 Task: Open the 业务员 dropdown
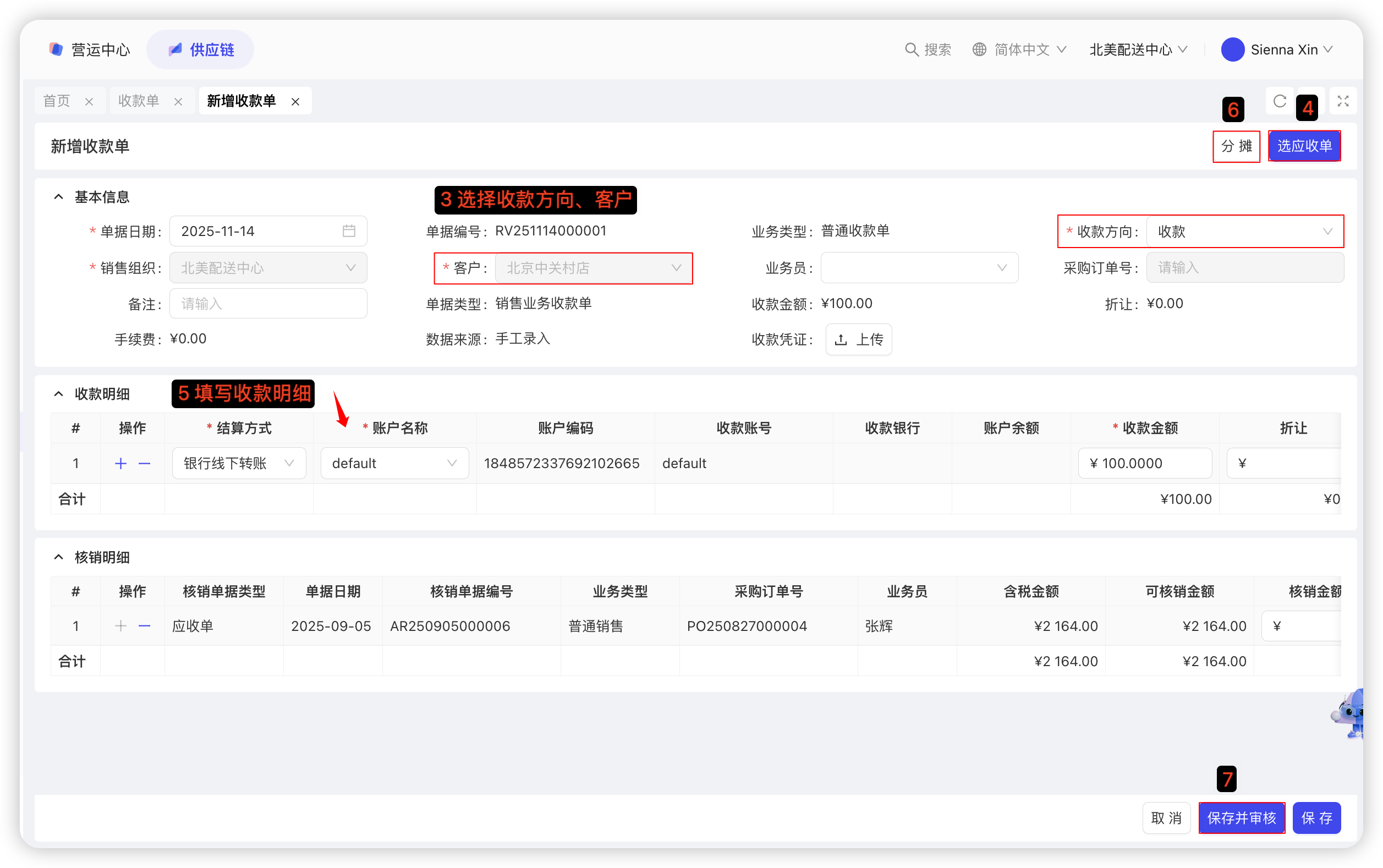tap(919, 268)
